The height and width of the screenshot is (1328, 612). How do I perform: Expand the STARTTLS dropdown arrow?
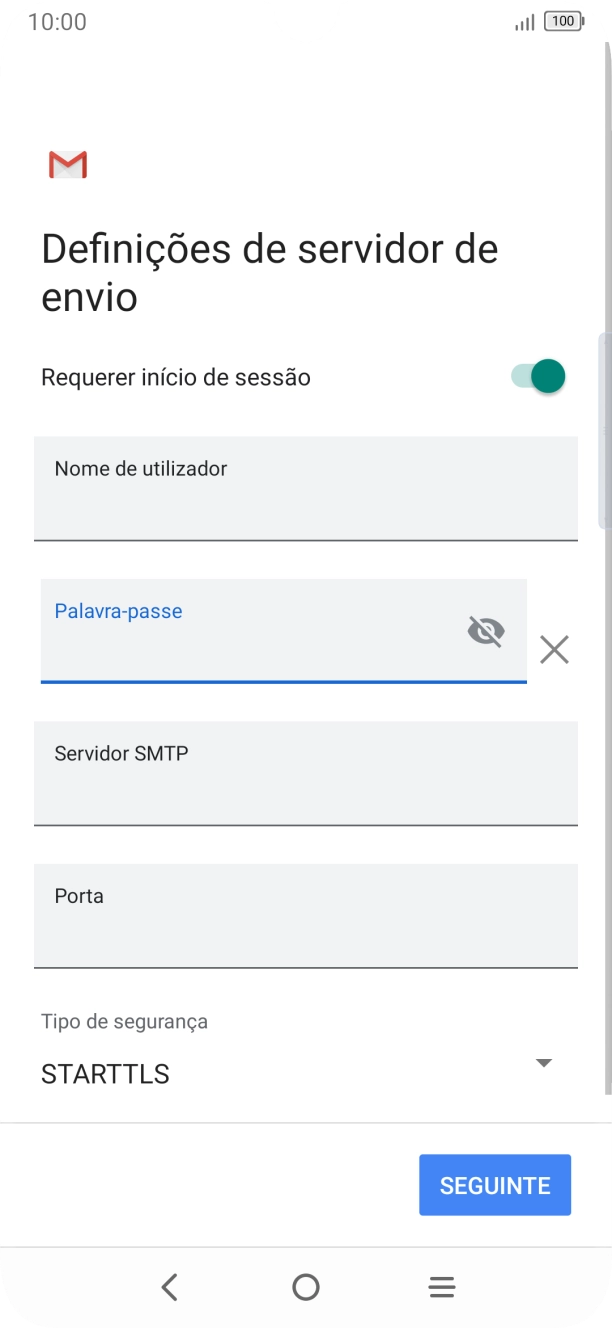[x=545, y=1063]
